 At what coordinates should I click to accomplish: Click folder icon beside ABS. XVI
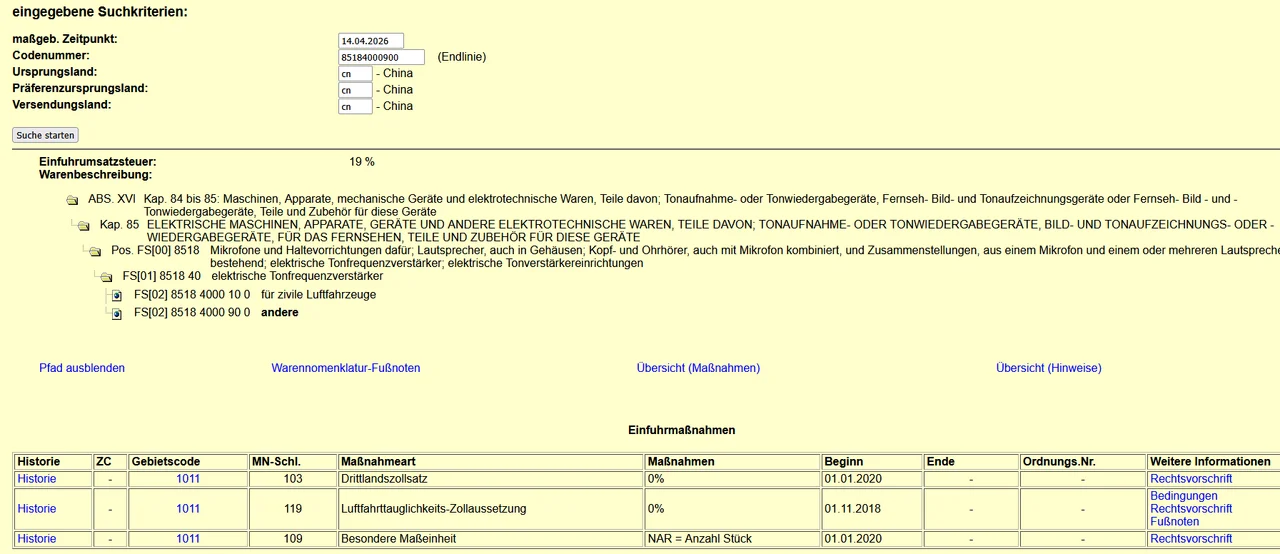click(72, 200)
